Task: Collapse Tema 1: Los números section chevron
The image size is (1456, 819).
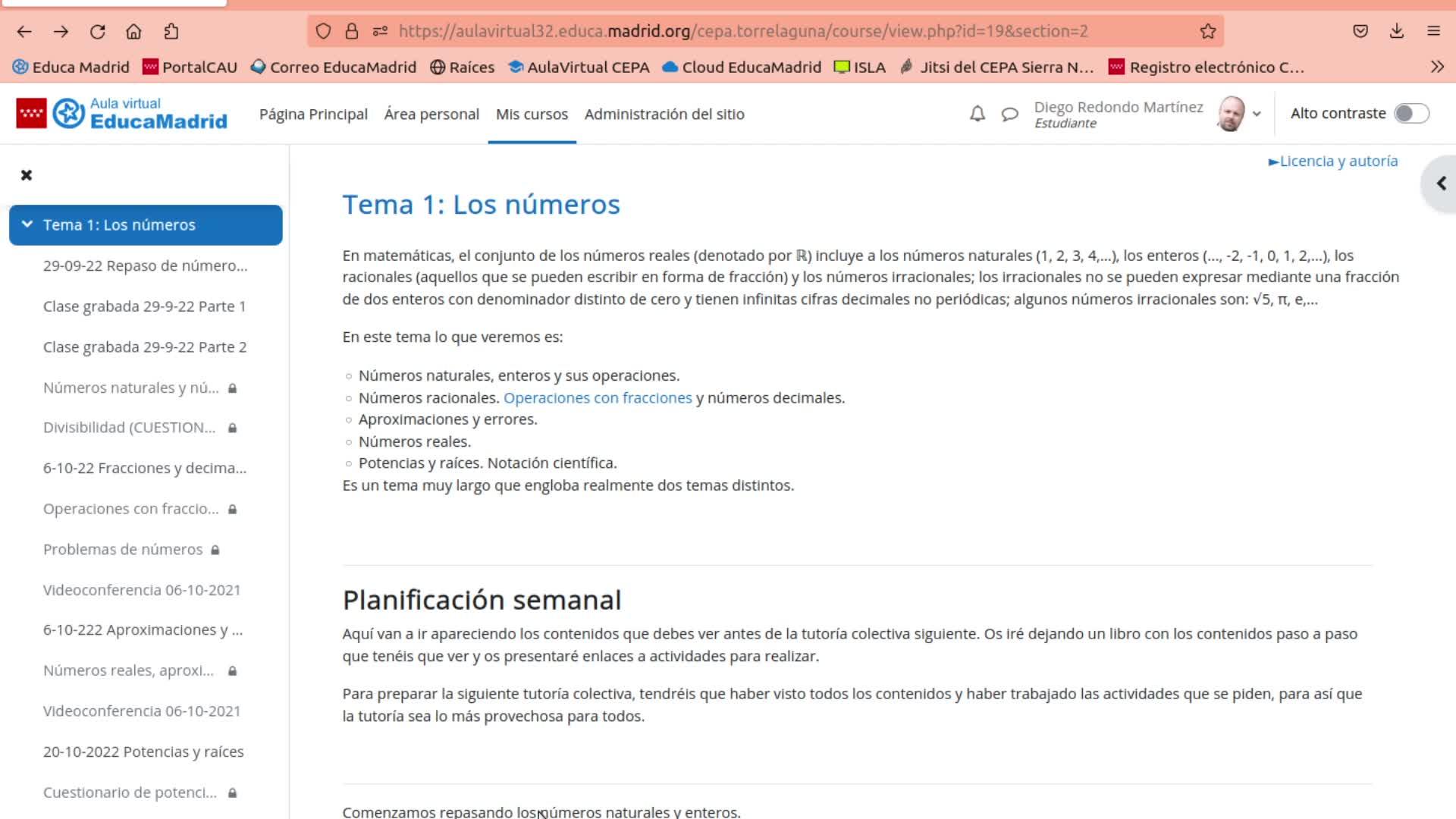Action: tap(27, 224)
